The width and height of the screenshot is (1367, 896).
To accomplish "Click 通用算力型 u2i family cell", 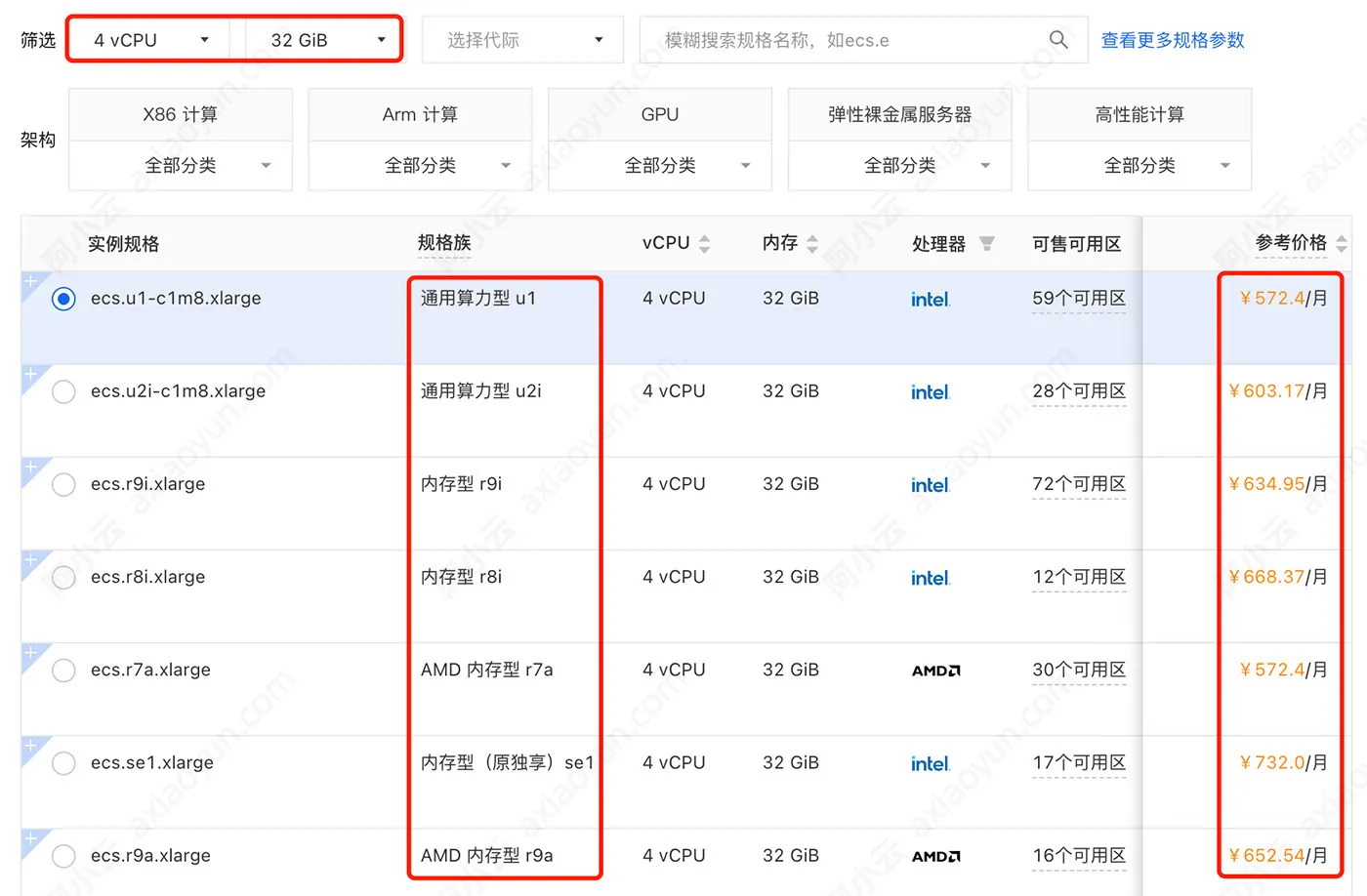I will 481,391.
